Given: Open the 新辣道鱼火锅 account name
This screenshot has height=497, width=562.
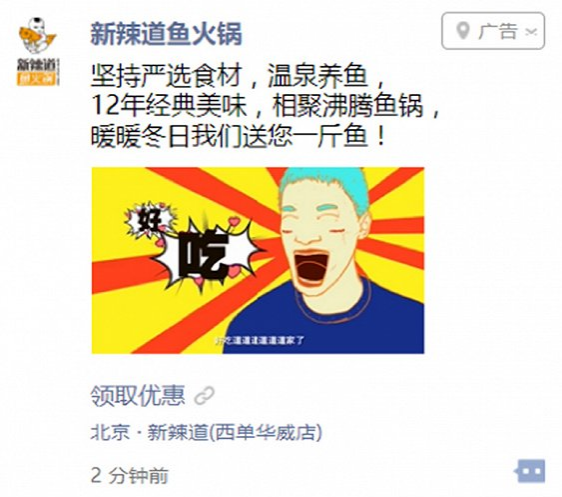Looking at the screenshot, I should pyautogui.click(x=167, y=34).
